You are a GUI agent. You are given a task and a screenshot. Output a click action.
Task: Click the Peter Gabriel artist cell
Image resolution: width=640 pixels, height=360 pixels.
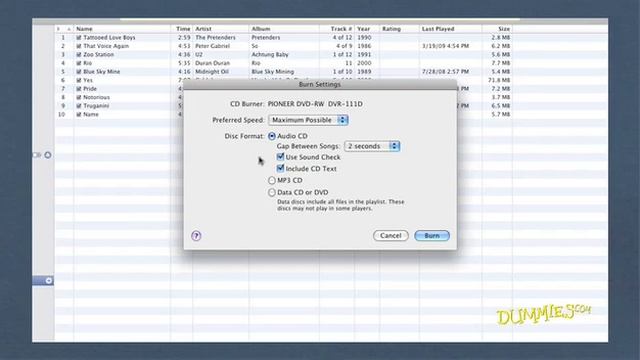click(213, 46)
